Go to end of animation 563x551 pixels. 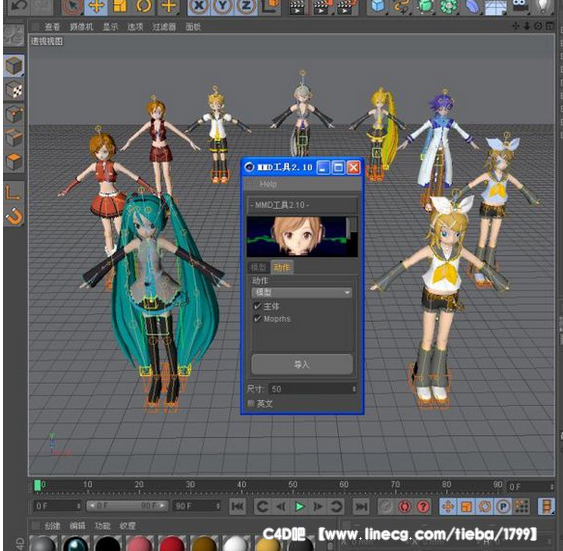coord(361,506)
